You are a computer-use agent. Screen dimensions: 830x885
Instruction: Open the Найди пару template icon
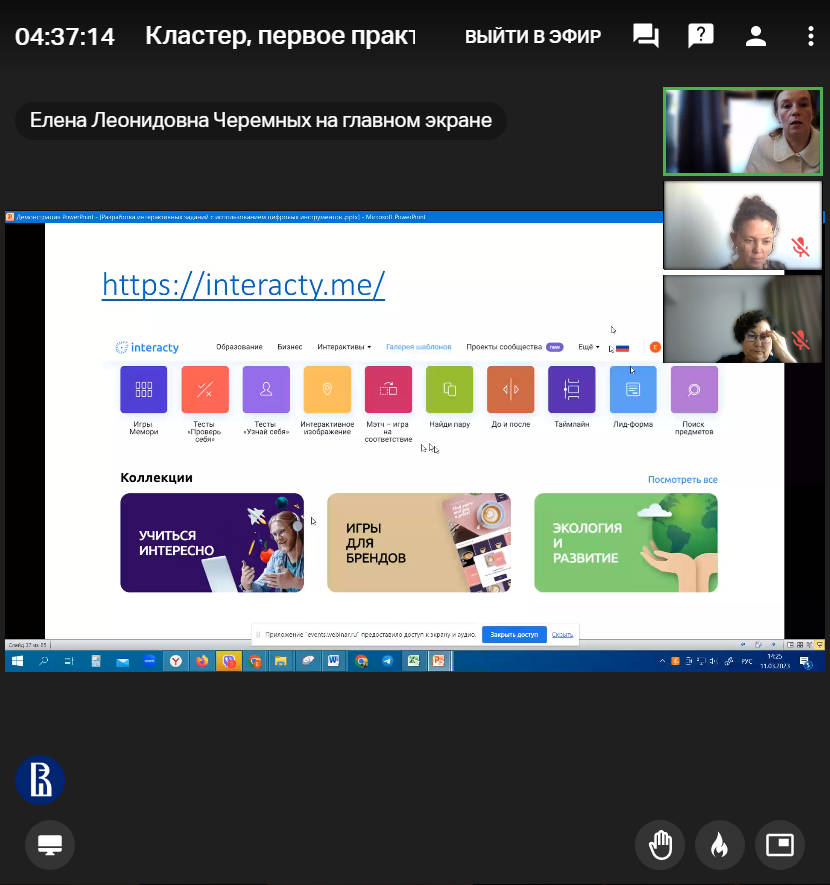point(449,390)
